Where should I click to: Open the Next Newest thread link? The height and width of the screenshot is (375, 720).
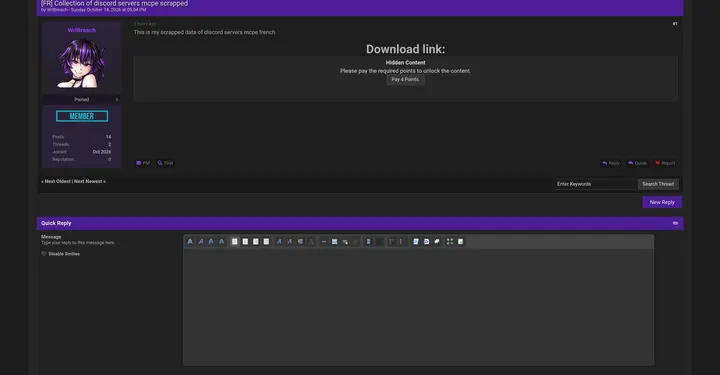pos(88,181)
